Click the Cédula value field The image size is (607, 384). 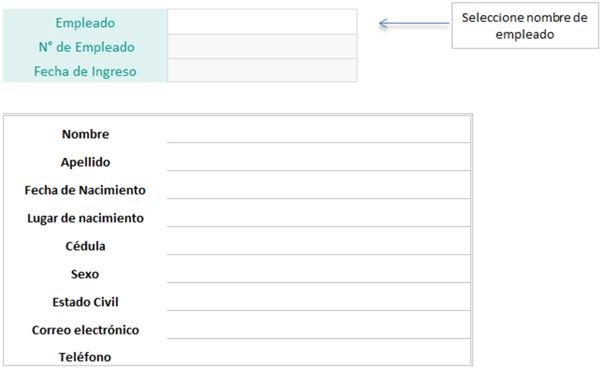(319, 241)
